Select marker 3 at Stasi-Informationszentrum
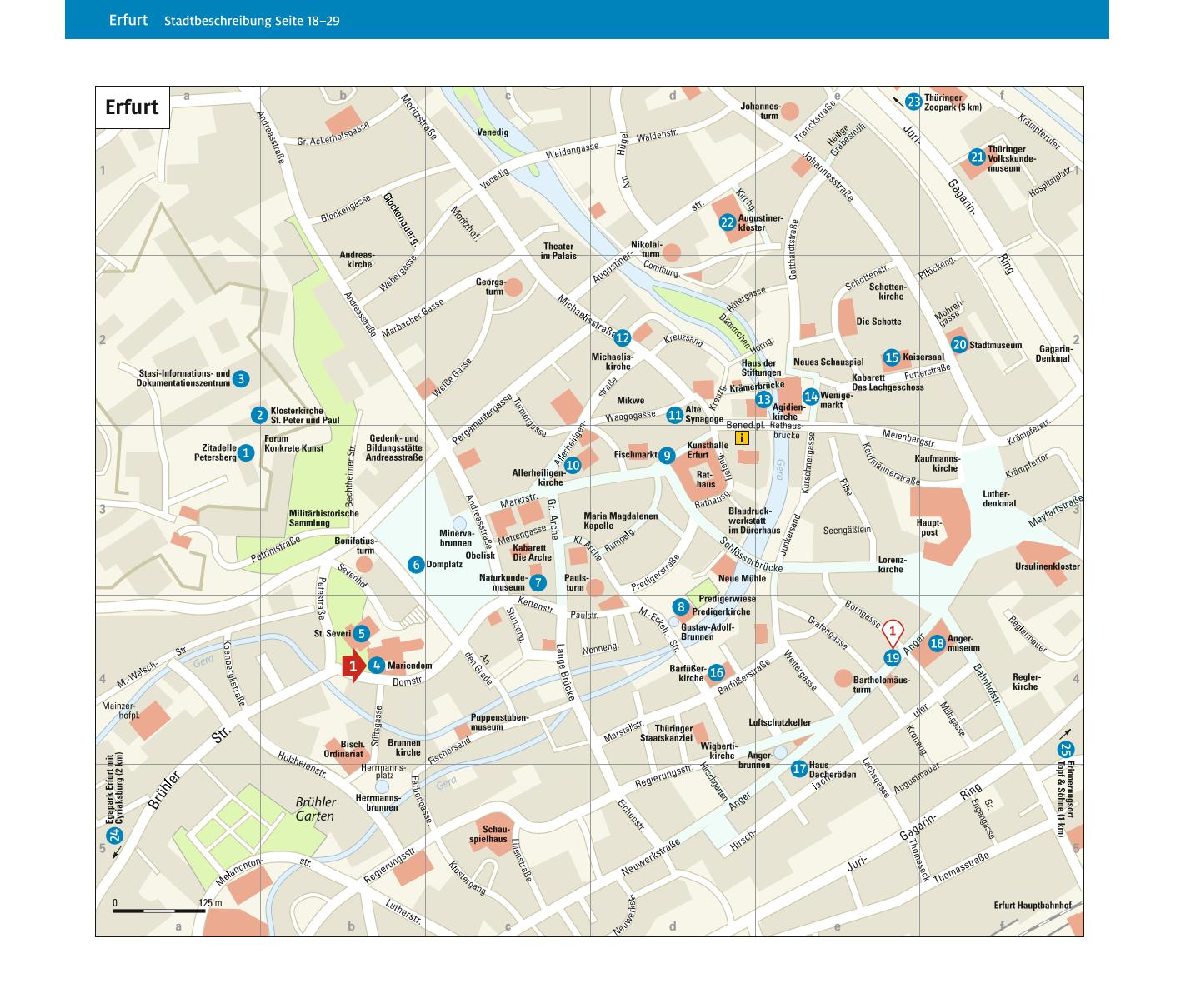 click(240, 378)
